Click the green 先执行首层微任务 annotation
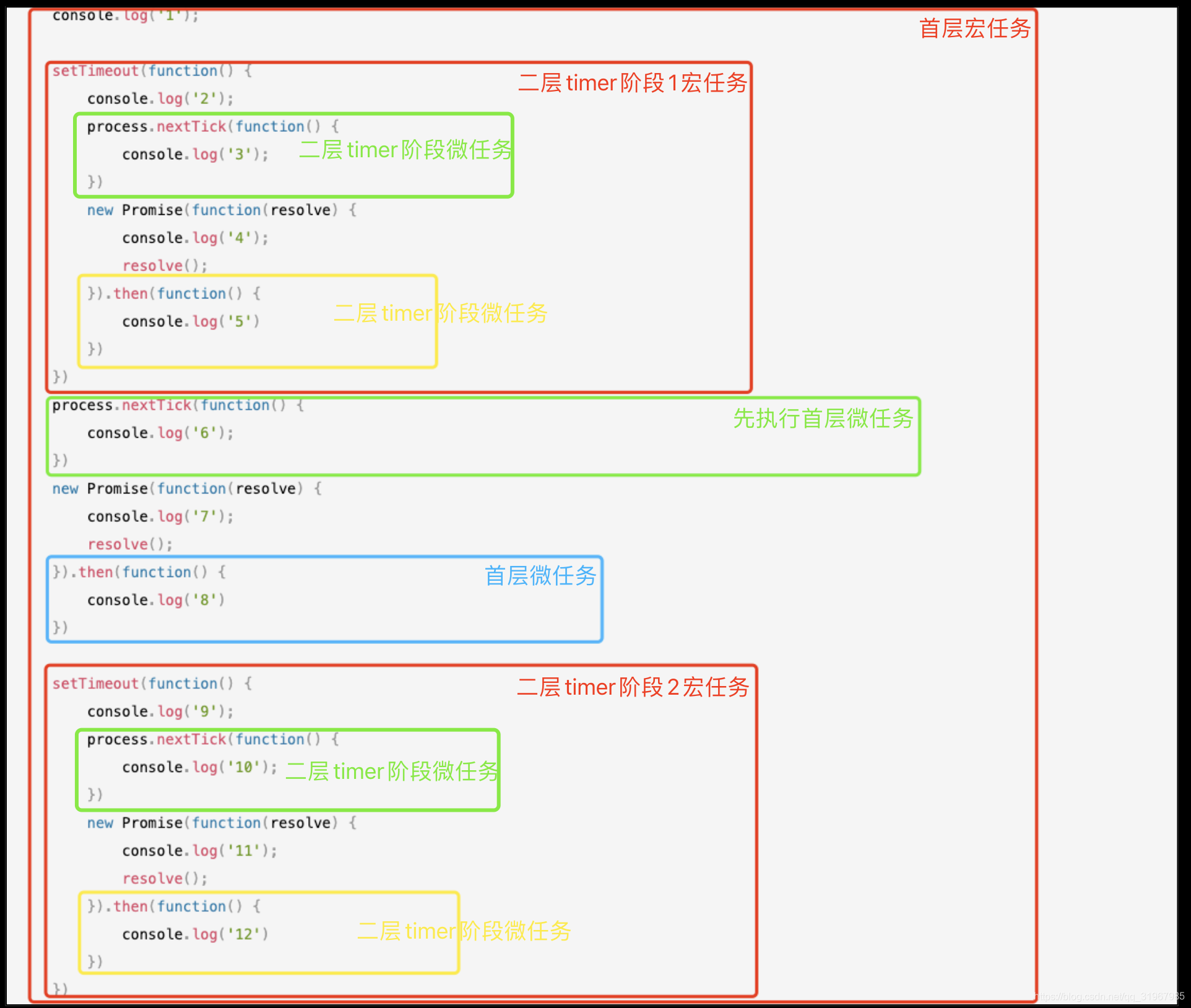The image size is (1191, 1008). tap(822, 420)
